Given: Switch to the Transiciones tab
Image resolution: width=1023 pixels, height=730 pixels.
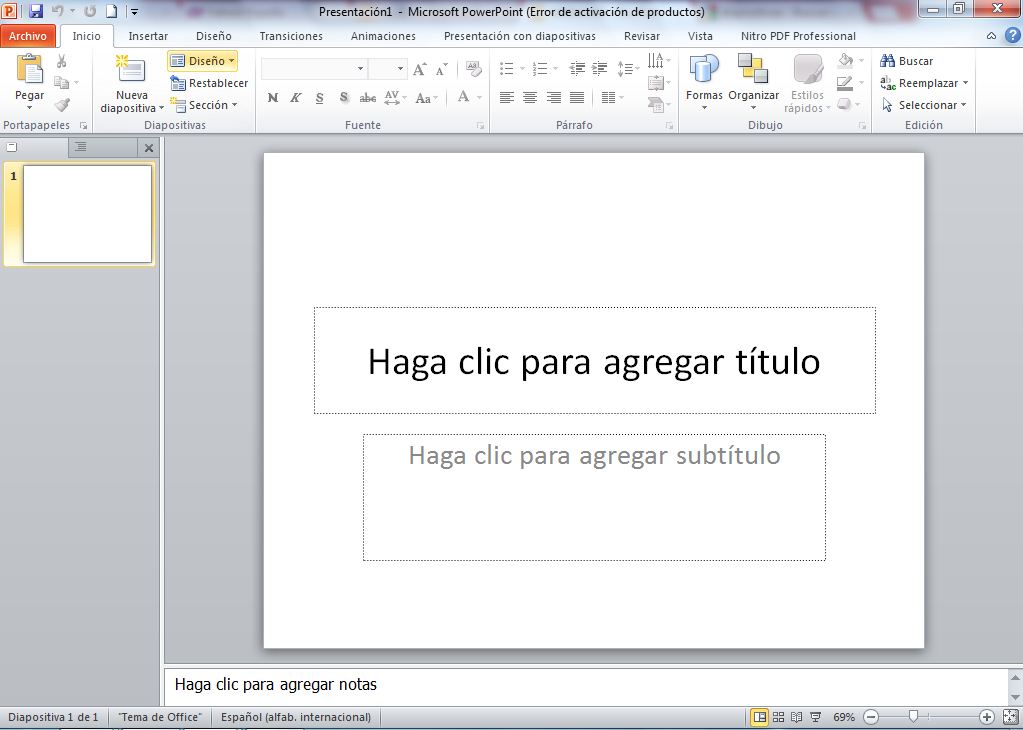Looking at the screenshot, I should click(291, 36).
